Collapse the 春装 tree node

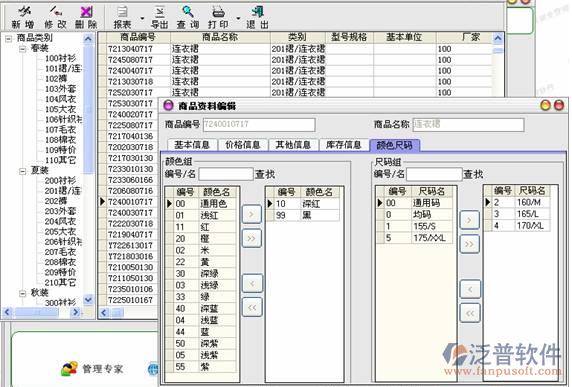pyautogui.click(x=23, y=48)
